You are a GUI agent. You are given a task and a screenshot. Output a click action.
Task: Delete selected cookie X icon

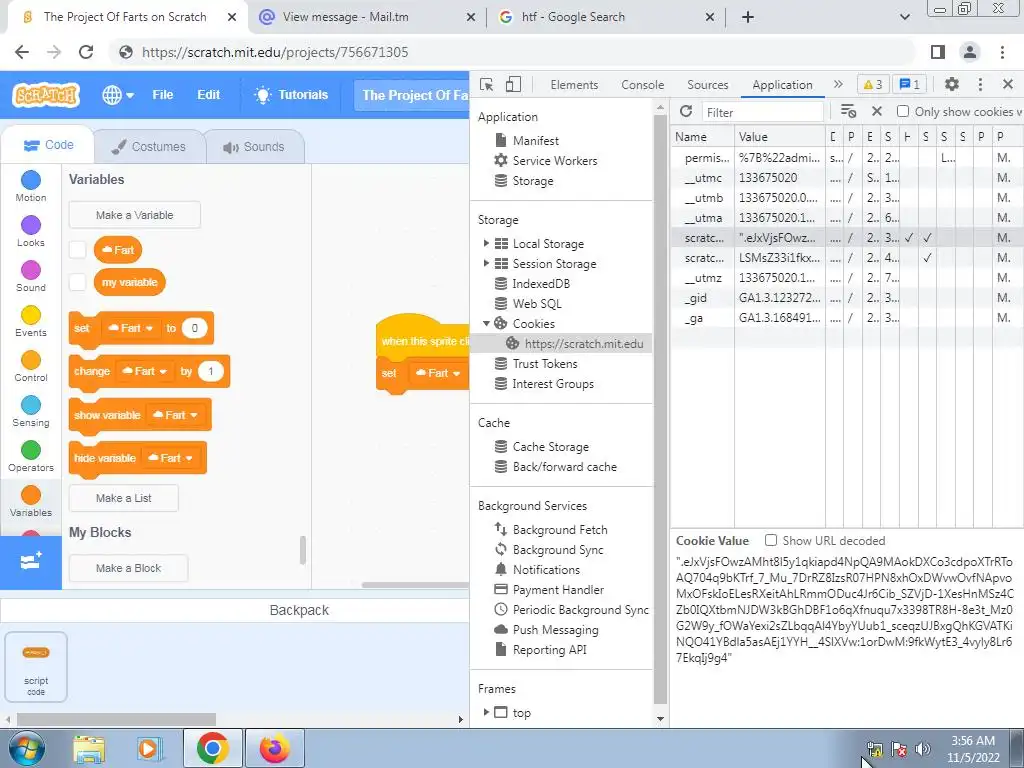tap(877, 112)
